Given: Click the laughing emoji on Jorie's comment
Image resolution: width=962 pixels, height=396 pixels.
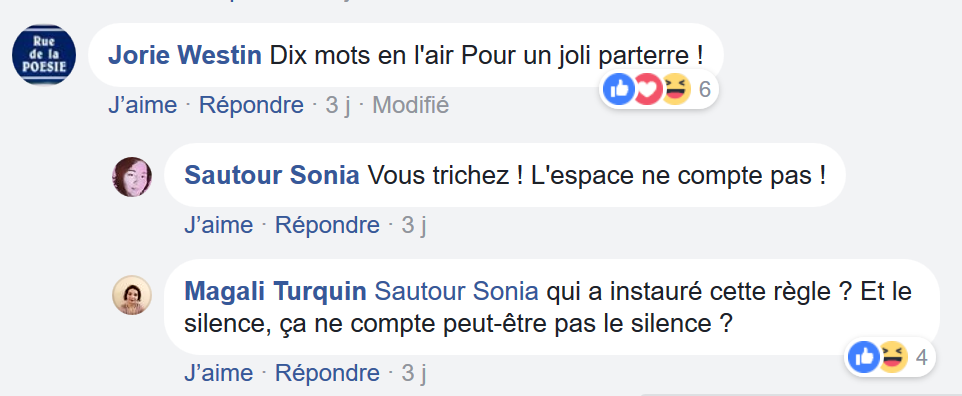Looking at the screenshot, I should 676,90.
